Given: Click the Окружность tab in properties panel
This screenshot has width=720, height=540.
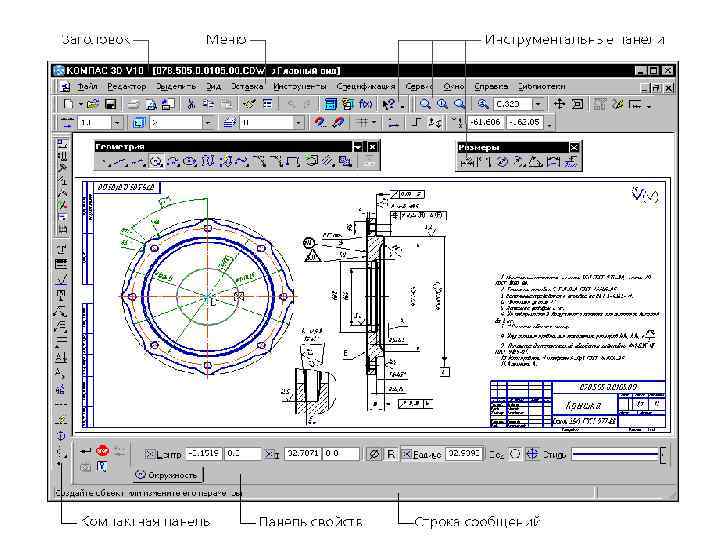Looking at the screenshot, I should (x=168, y=475).
